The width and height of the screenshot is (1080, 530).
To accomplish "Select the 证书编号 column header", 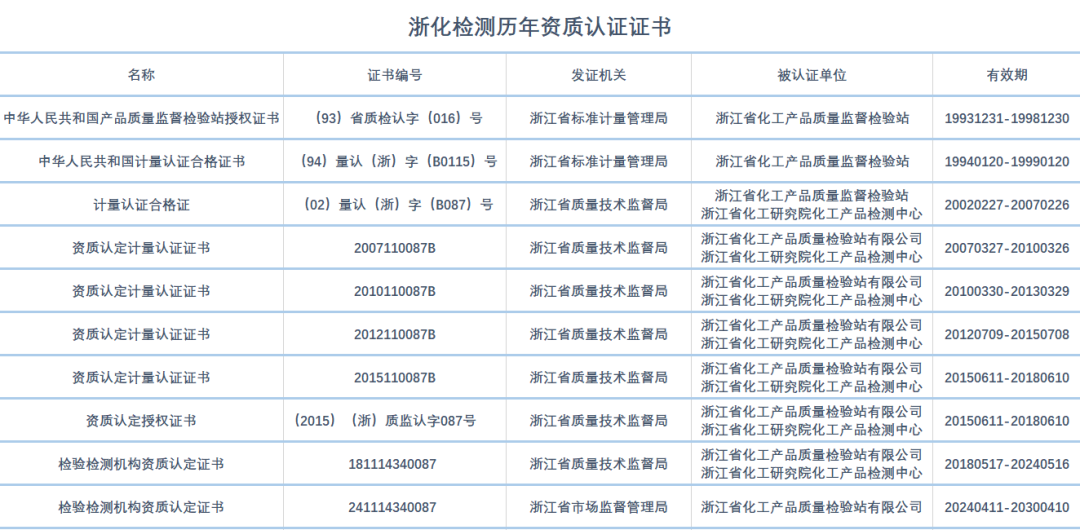I will pos(394,75).
